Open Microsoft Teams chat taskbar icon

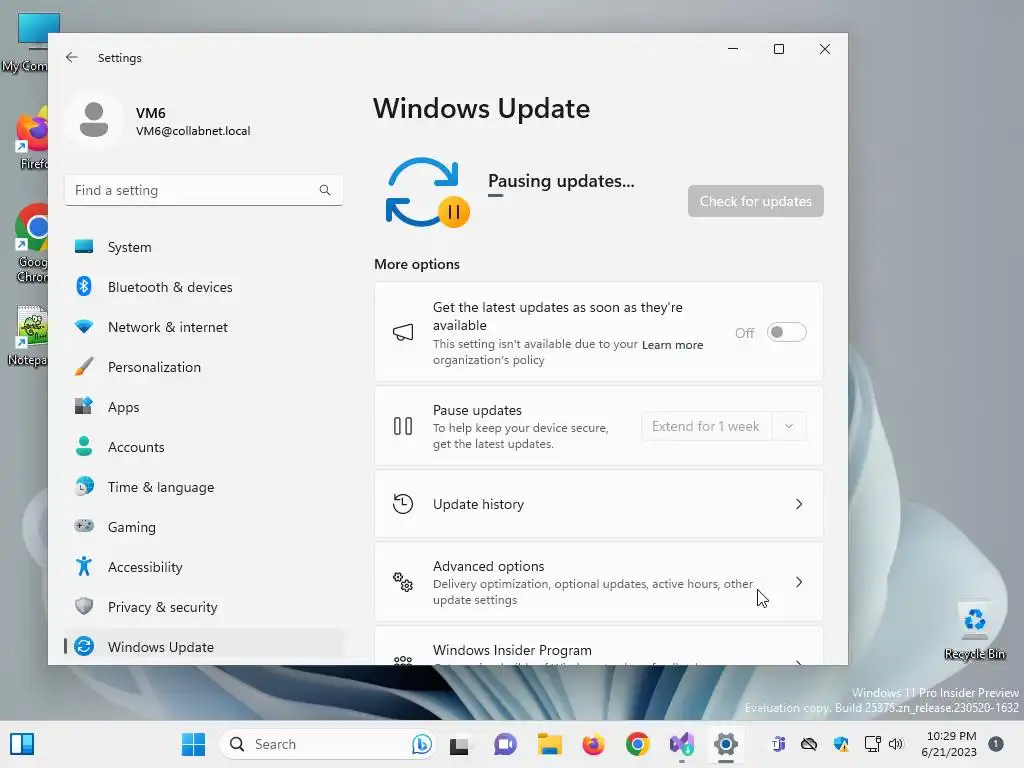tap(505, 744)
